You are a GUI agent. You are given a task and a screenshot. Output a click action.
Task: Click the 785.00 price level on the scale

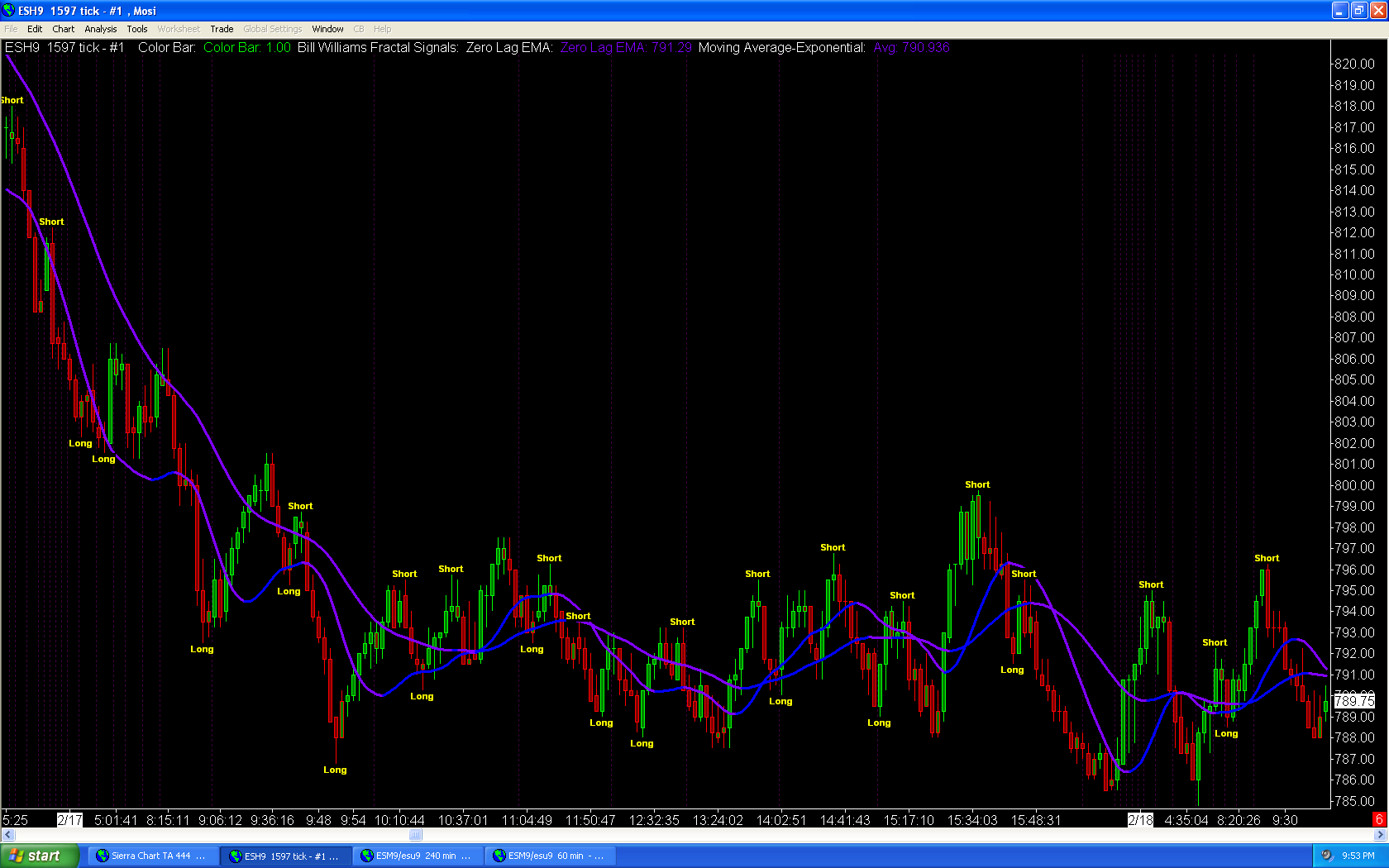(x=1354, y=801)
